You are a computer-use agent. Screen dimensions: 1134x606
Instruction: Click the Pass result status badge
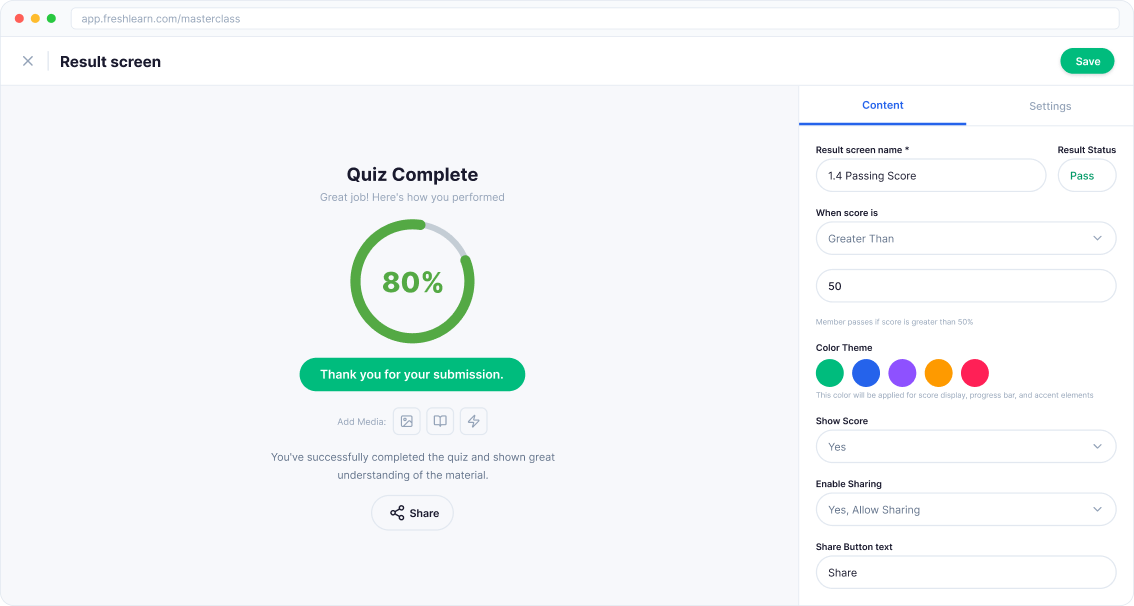(1087, 175)
